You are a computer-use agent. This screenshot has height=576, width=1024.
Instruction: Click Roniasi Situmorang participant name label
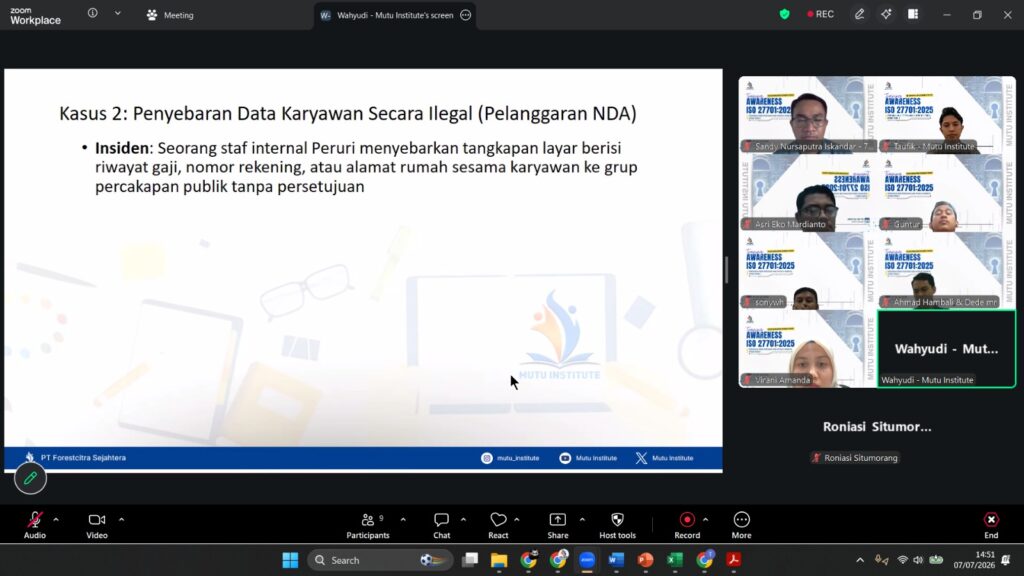(x=856, y=458)
